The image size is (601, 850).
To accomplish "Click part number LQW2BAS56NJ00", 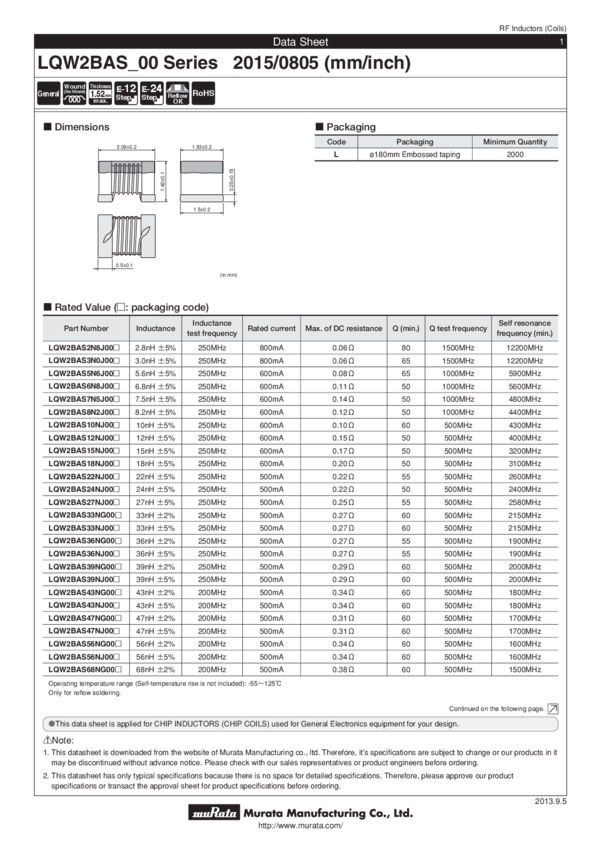I will (84, 657).
